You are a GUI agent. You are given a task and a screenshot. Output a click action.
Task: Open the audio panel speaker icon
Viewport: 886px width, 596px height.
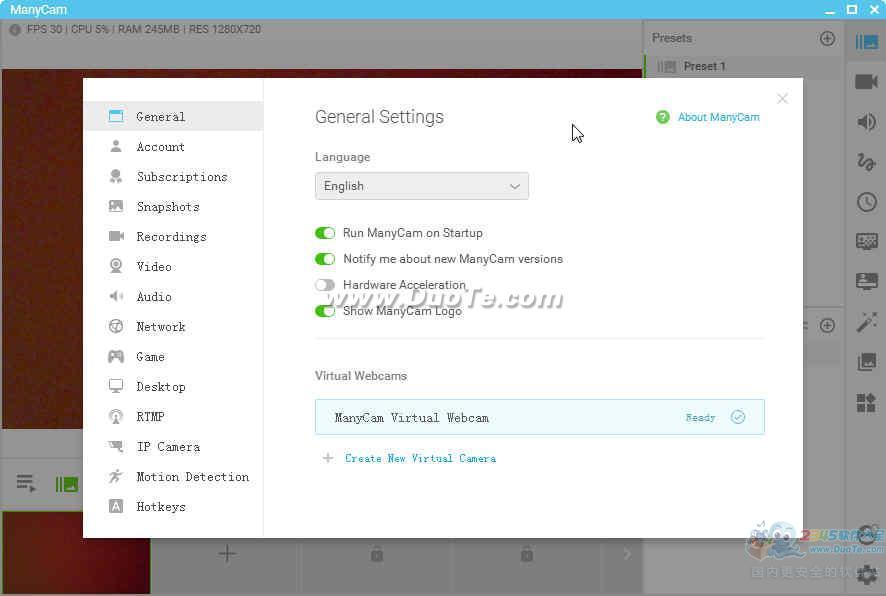pos(866,122)
